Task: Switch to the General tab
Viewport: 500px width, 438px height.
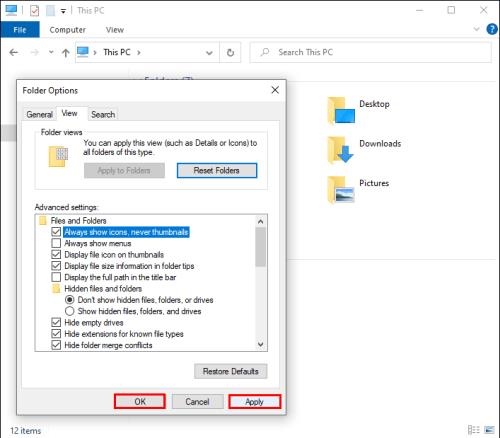Action: tap(39, 114)
